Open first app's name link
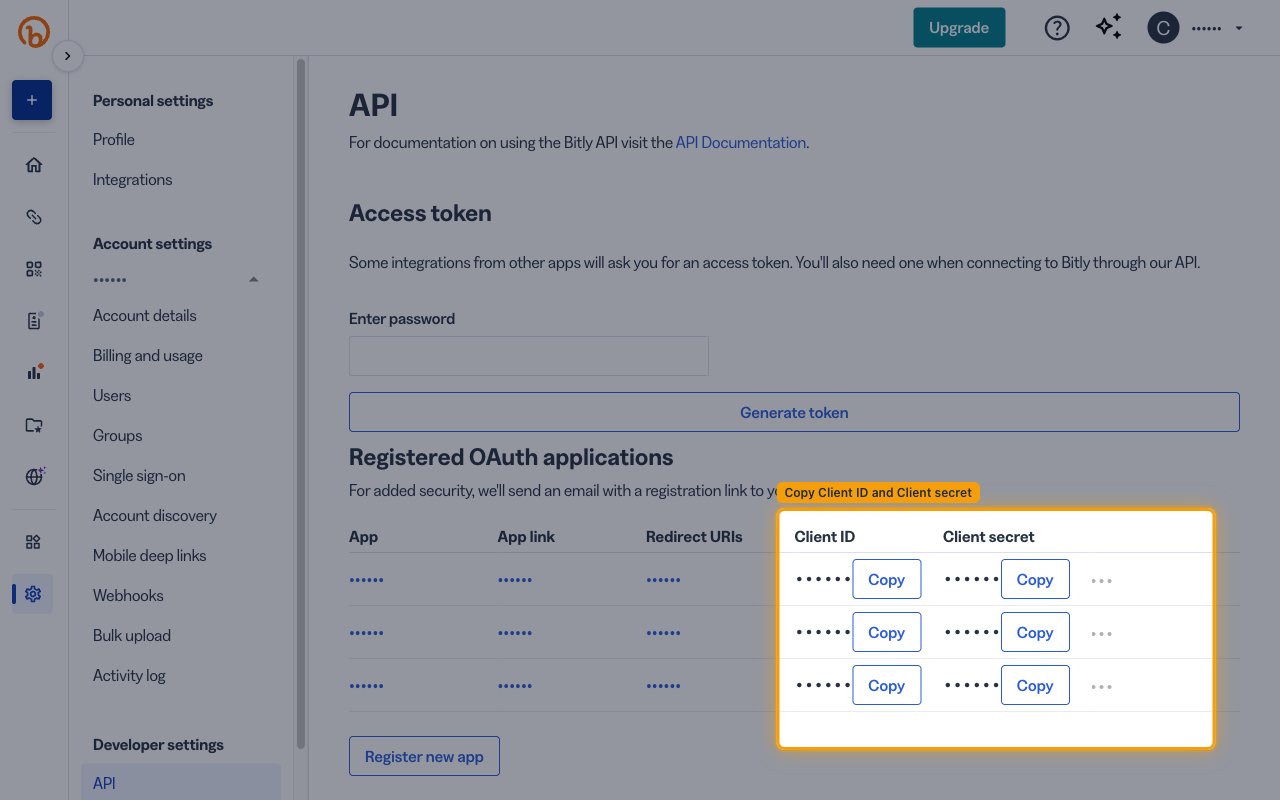 366,580
